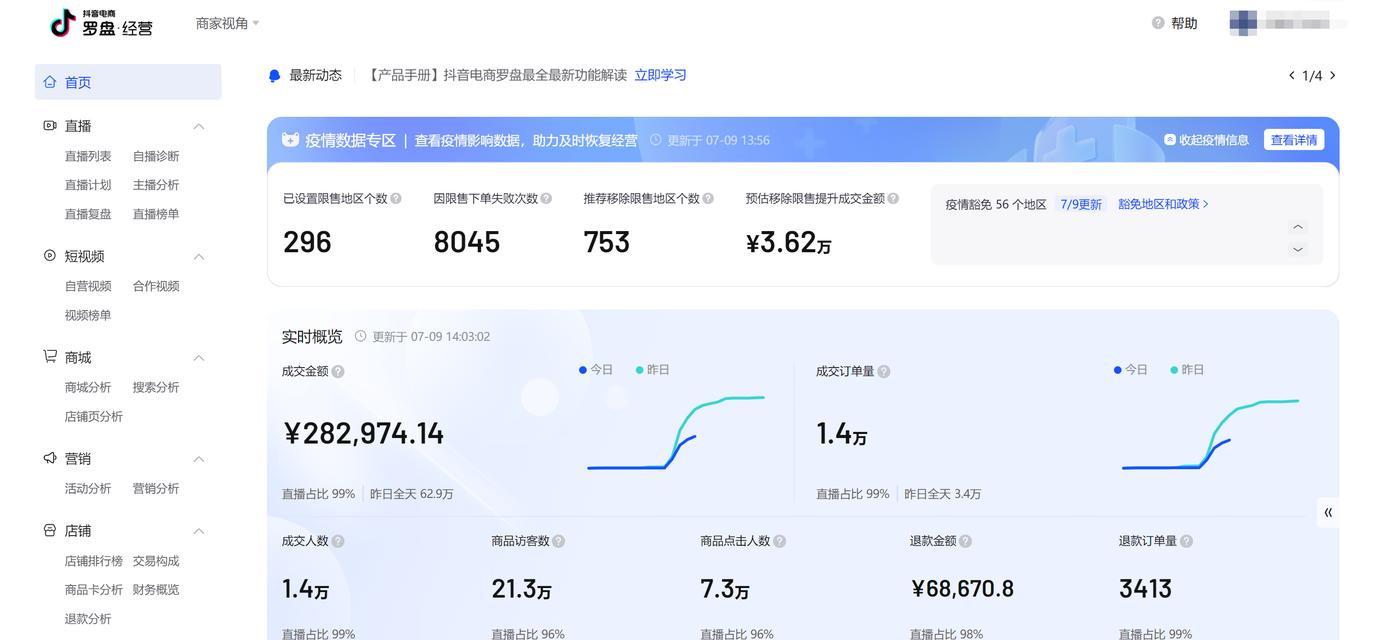Open 自播诊断 in sidebar
The width and height of the screenshot is (1399, 640).
click(156, 156)
